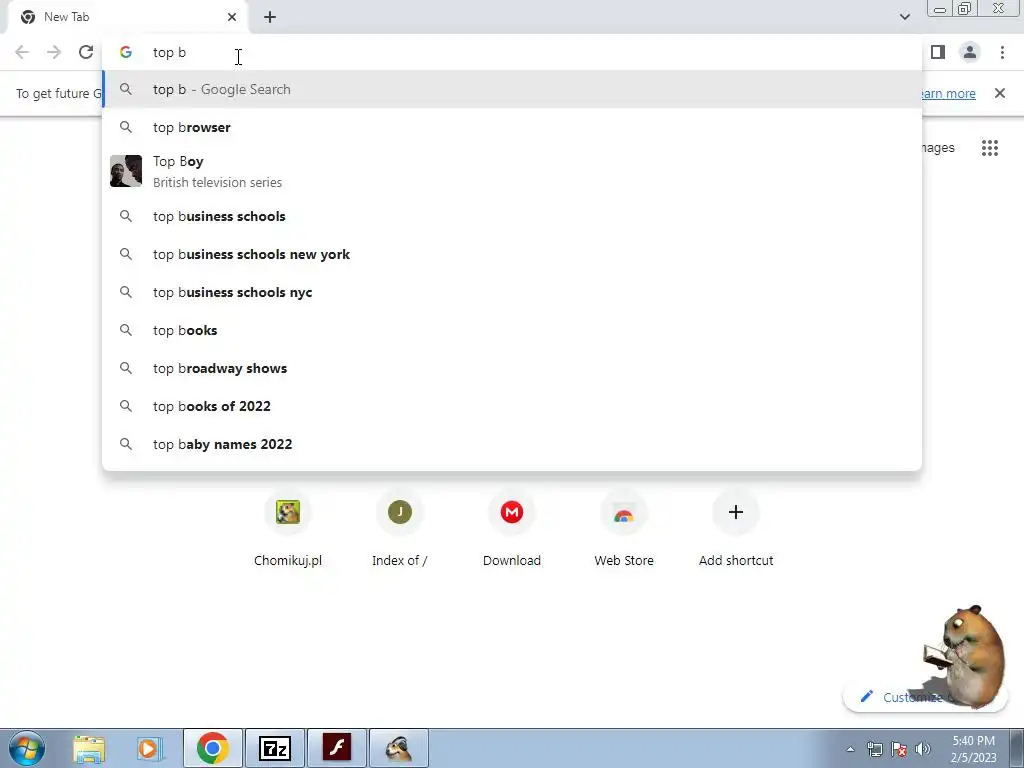Pick the 'Top Boy' television series suggestion

[x=512, y=171]
